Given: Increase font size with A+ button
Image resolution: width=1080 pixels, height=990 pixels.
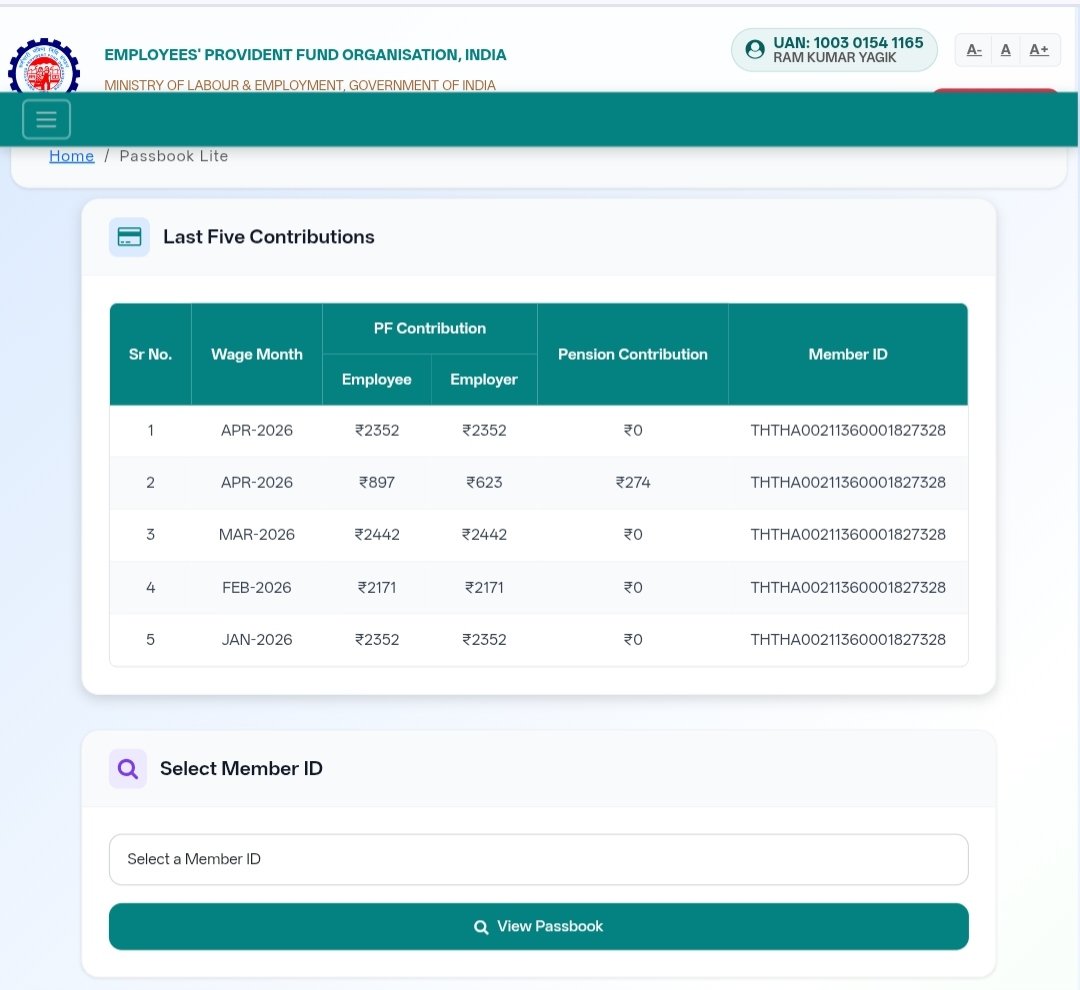Looking at the screenshot, I should [1039, 50].
